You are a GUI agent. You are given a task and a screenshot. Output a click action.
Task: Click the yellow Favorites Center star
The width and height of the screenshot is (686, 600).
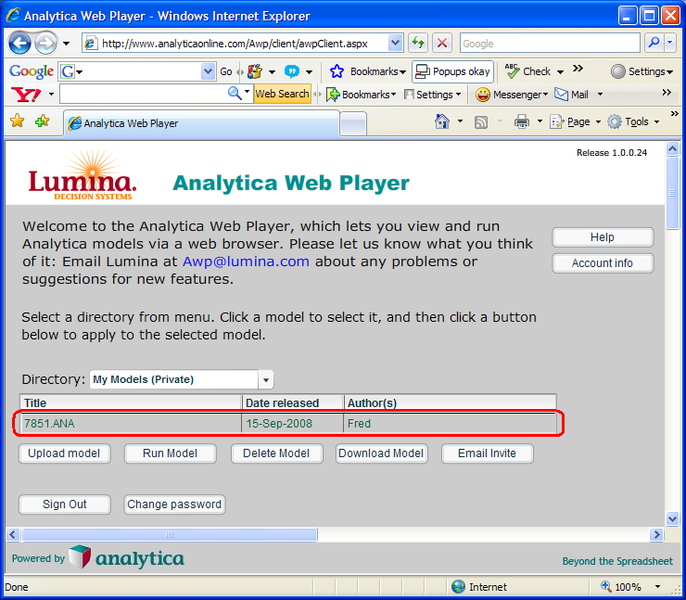click(x=17, y=121)
